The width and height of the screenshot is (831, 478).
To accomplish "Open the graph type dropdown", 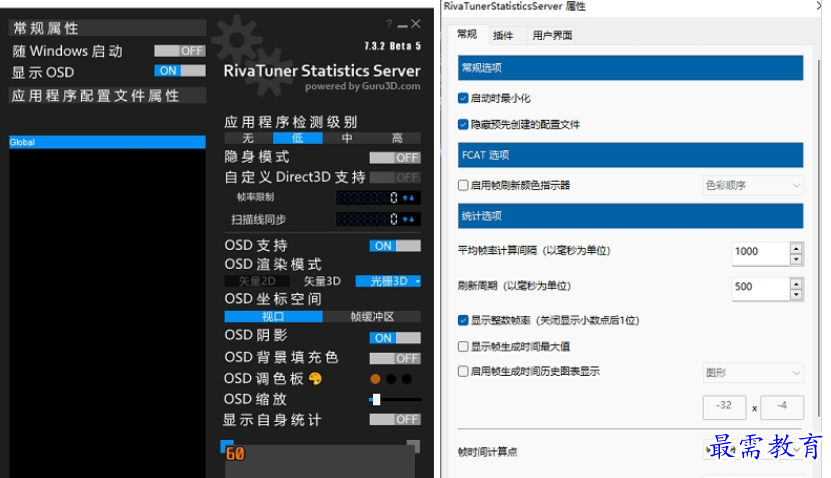I will (753, 373).
